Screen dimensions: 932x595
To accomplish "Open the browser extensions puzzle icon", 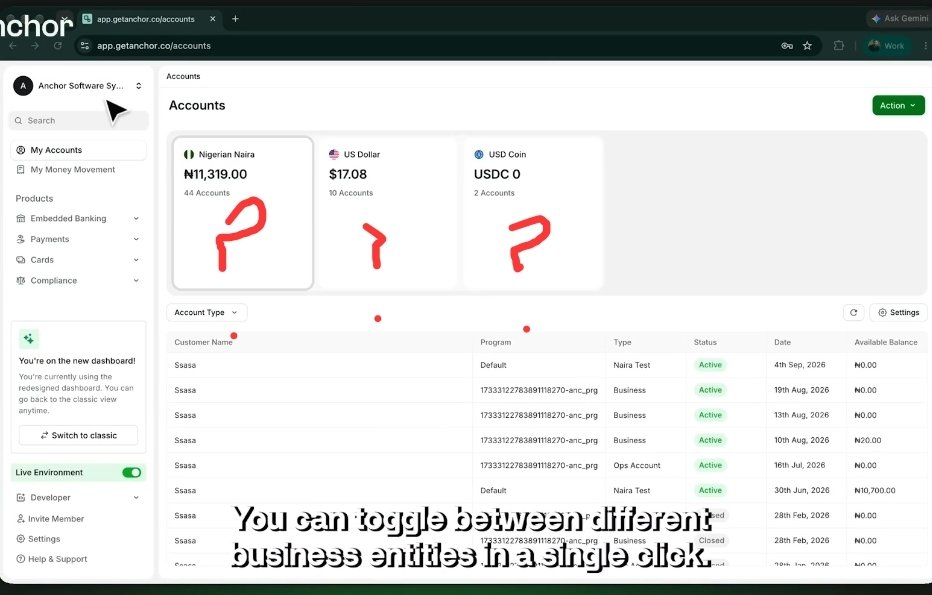I will pos(839,45).
